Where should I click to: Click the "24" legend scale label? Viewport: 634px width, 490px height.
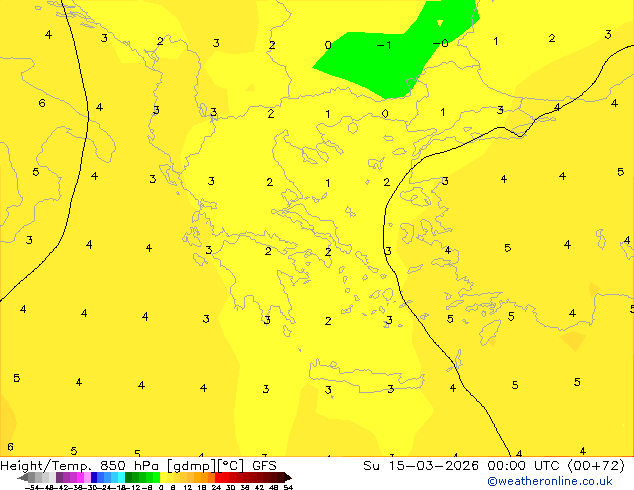[x=216, y=487]
